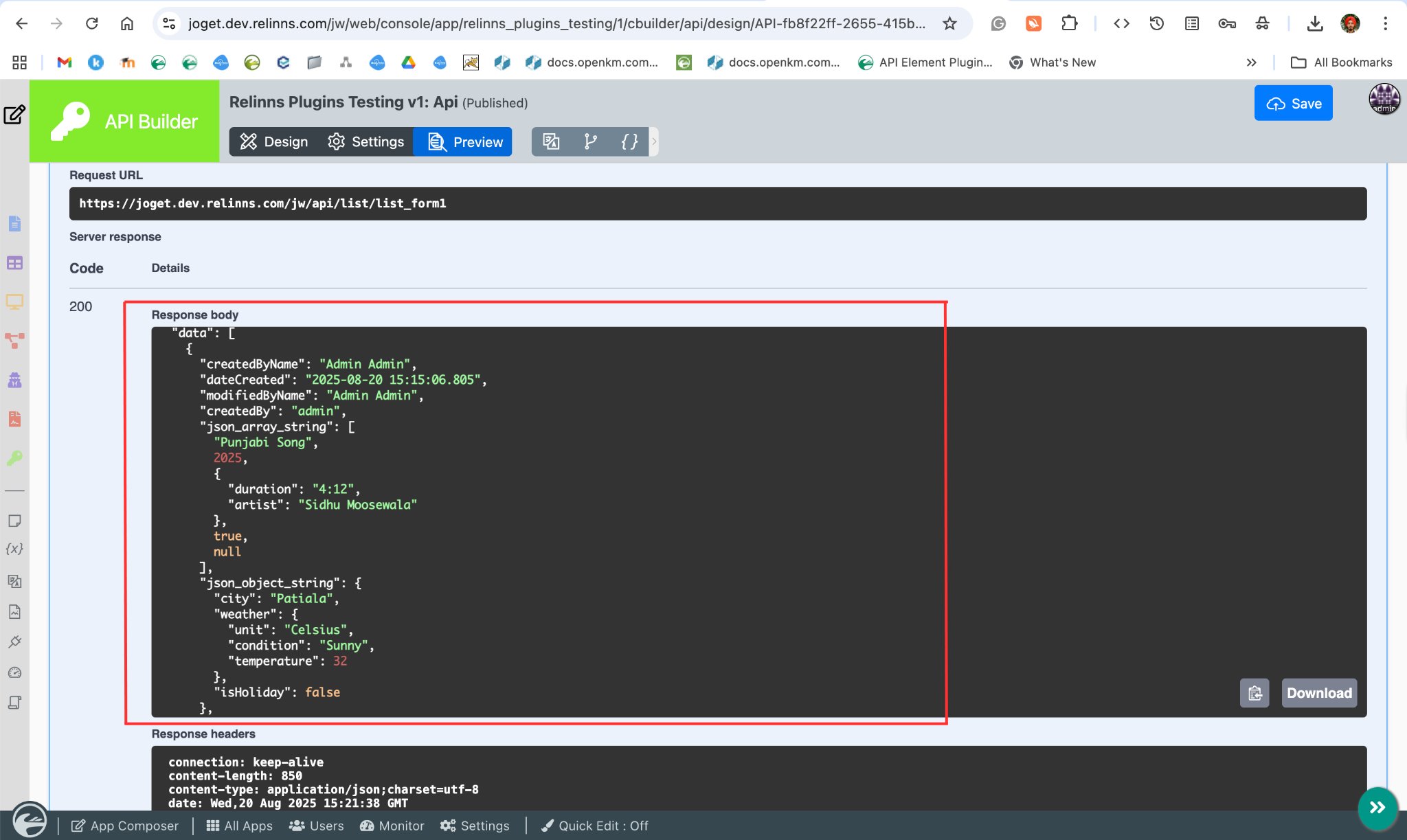Screen dimensions: 1407x840
Task: Click the Request URL field
Action: [x=717, y=203]
